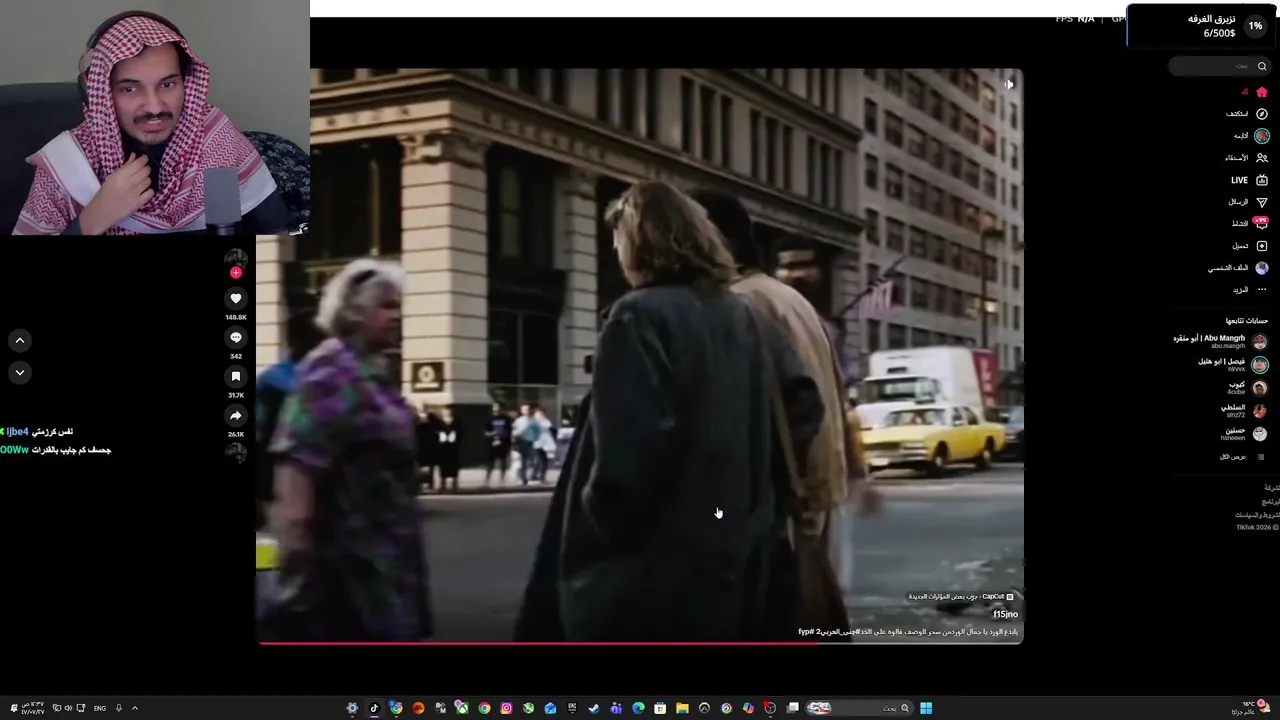Viewport: 1280px width, 720px height.
Task: Click the f15jno username on the video
Action: click(1005, 614)
